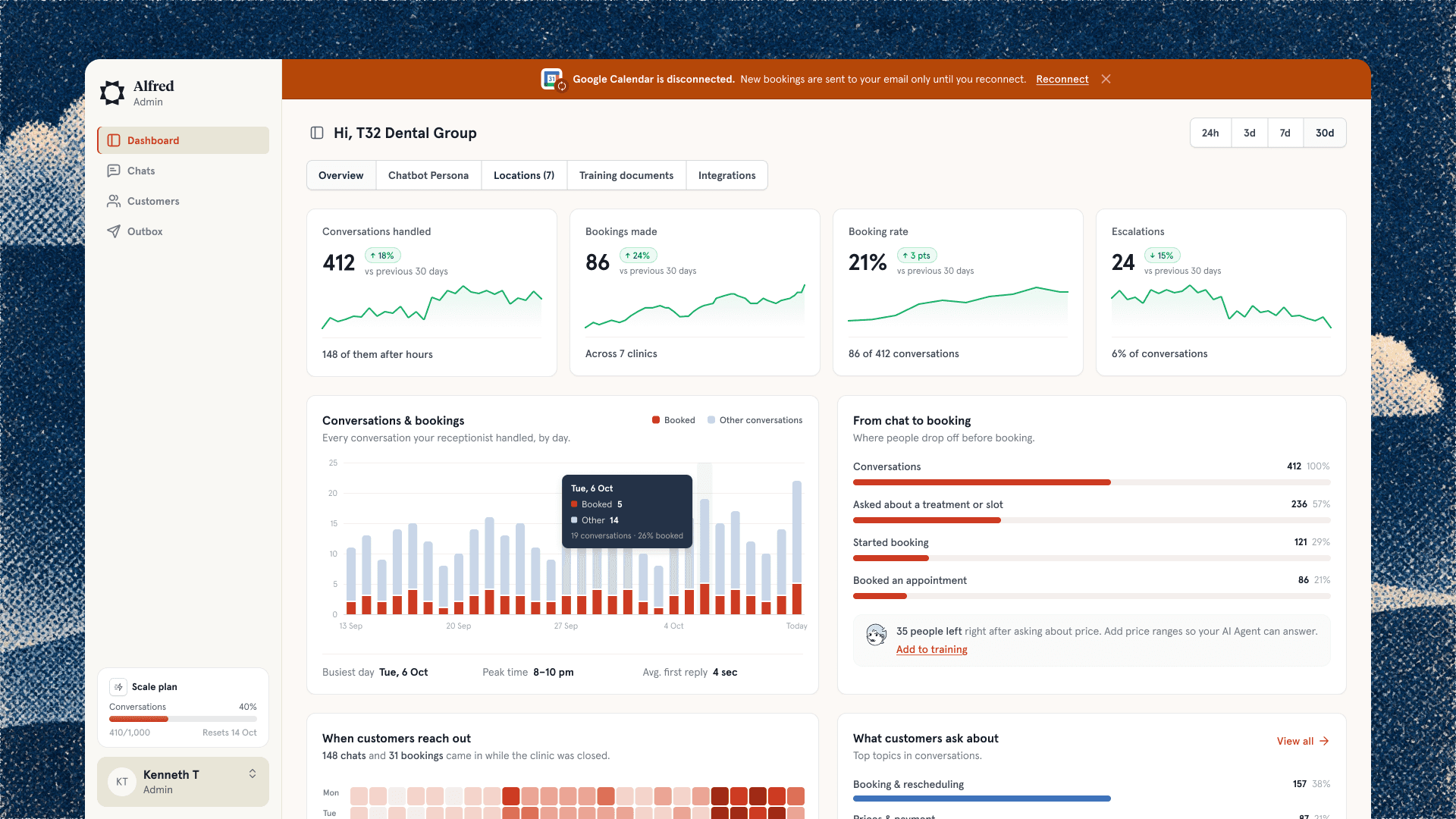
Task: Click the Customers people icon
Action: click(114, 201)
